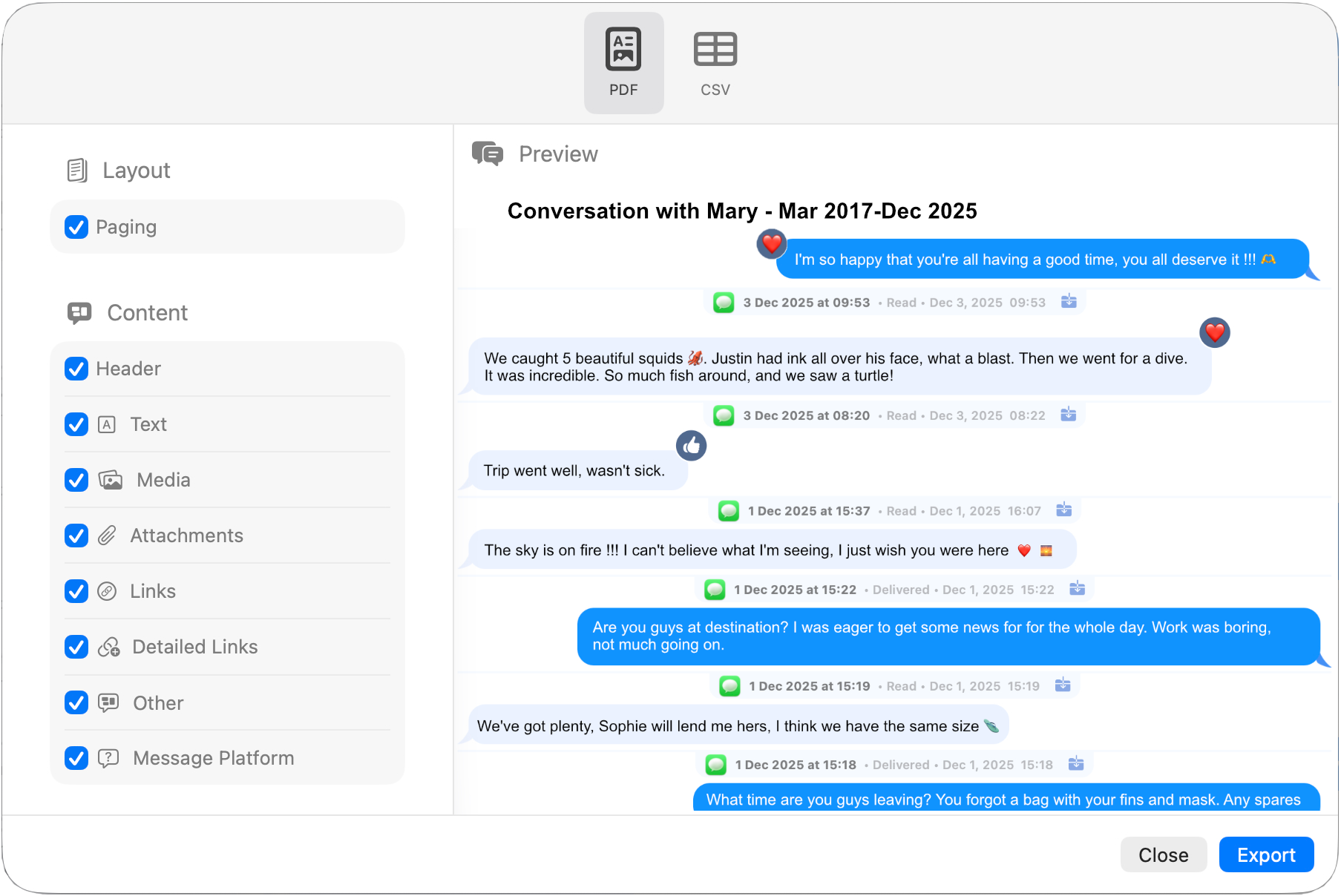Click the paperclip Attachments icon
The height and width of the screenshot is (896, 1341).
(108, 536)
